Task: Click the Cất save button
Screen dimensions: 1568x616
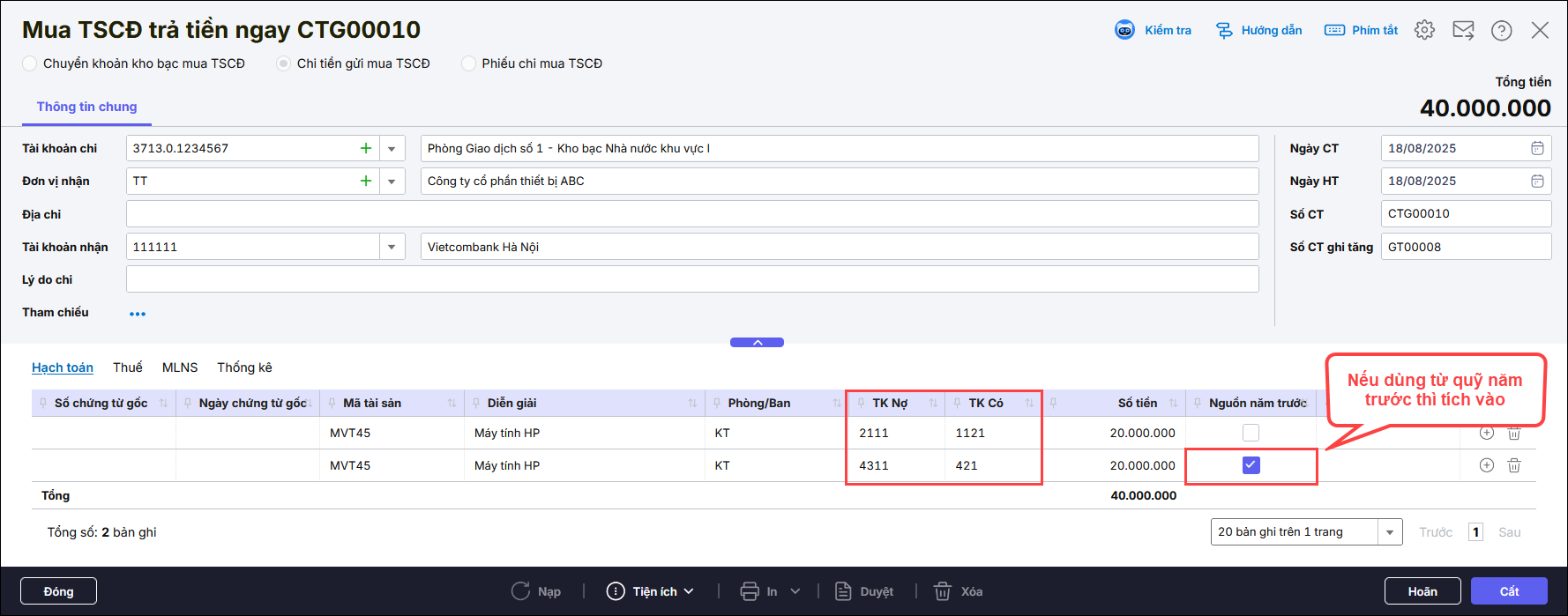Action: point(1508,591)
